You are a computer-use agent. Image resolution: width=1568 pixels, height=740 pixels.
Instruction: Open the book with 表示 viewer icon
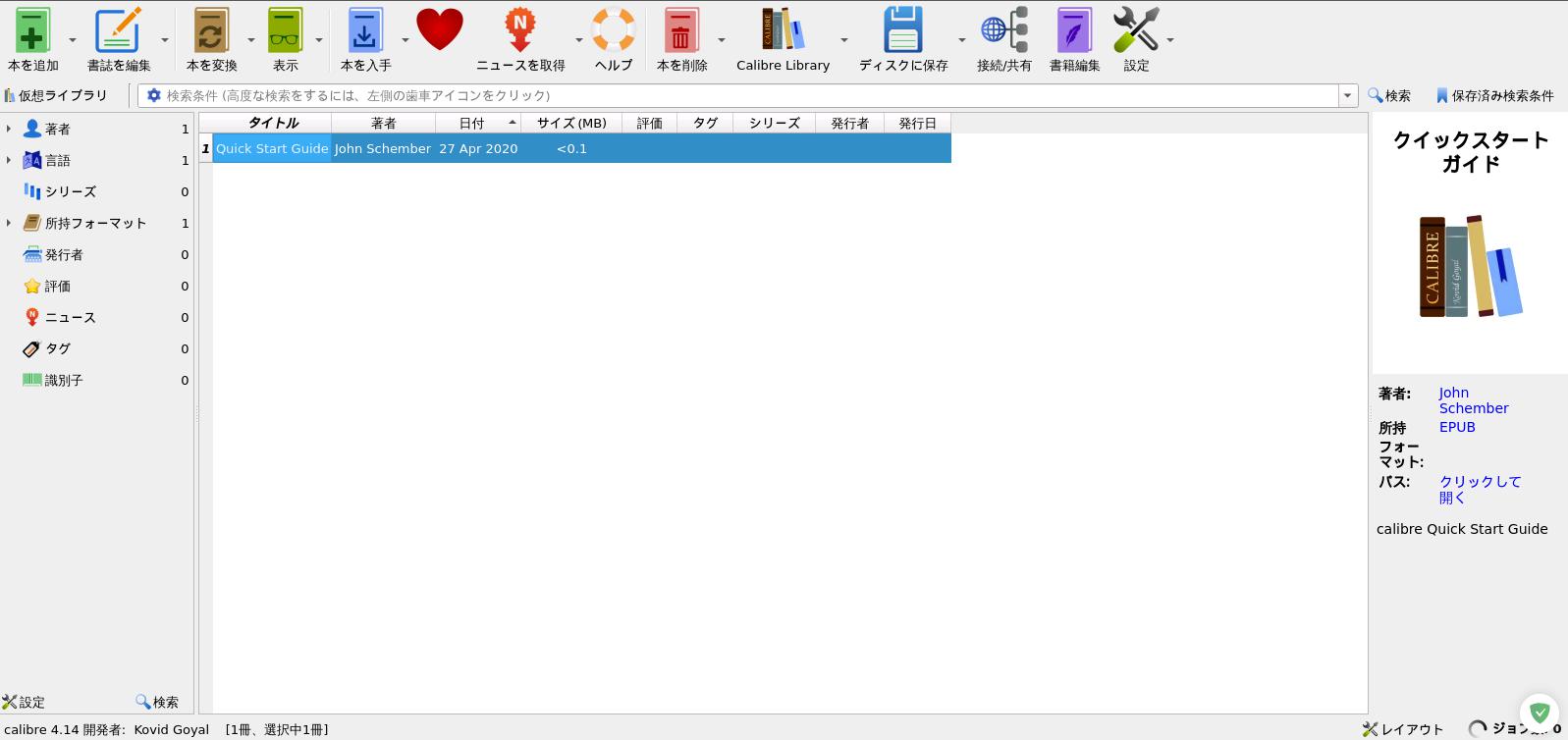click(285, 31)
